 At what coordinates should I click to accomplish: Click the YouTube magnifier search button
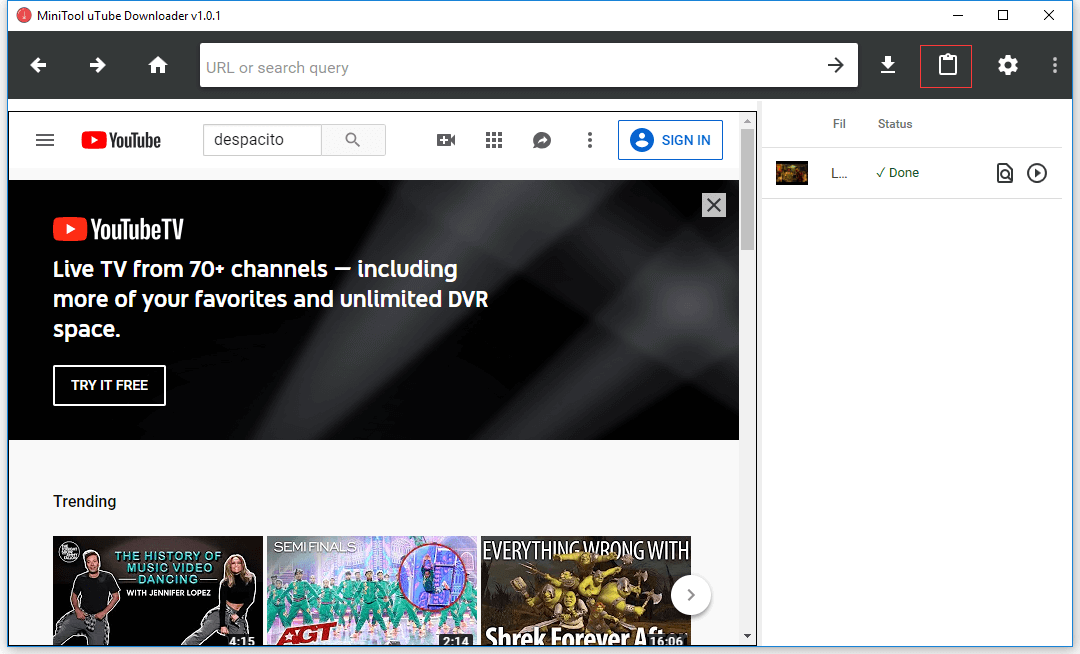coord(353,140)
